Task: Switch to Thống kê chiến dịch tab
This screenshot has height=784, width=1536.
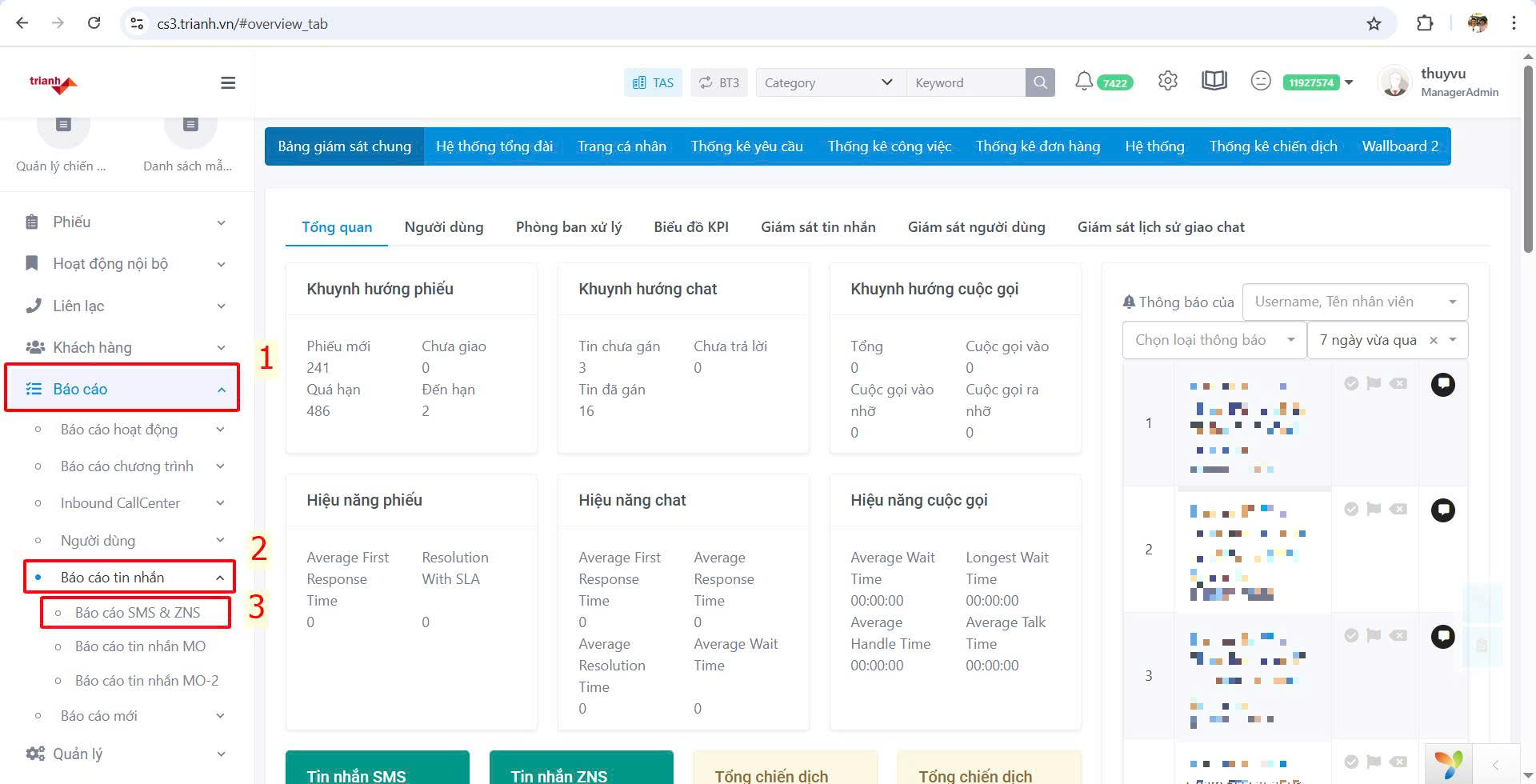Action: pyautogui.click(x=1273, y=146)
